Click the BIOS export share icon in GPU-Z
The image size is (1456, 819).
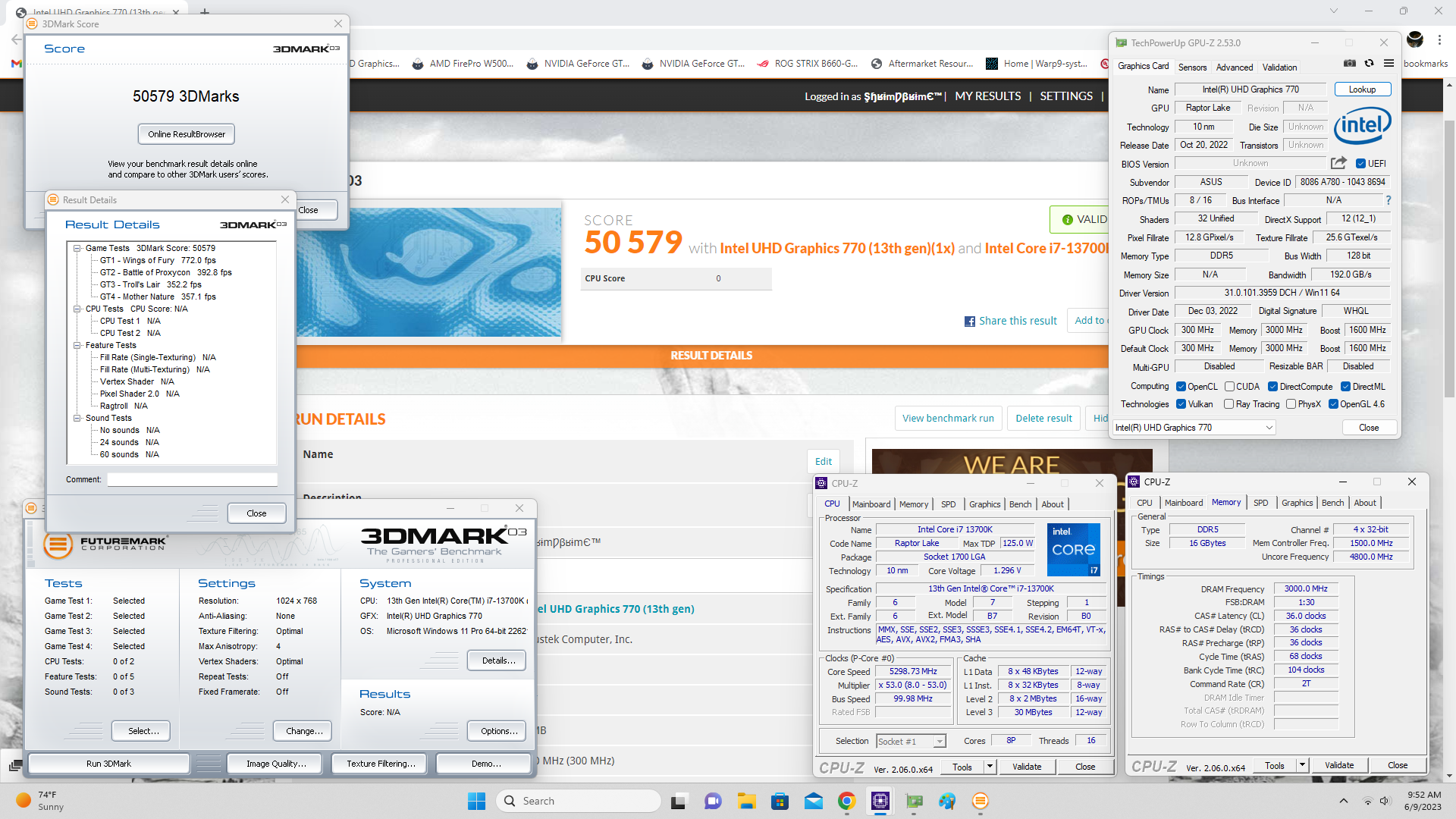point(1338,163)
